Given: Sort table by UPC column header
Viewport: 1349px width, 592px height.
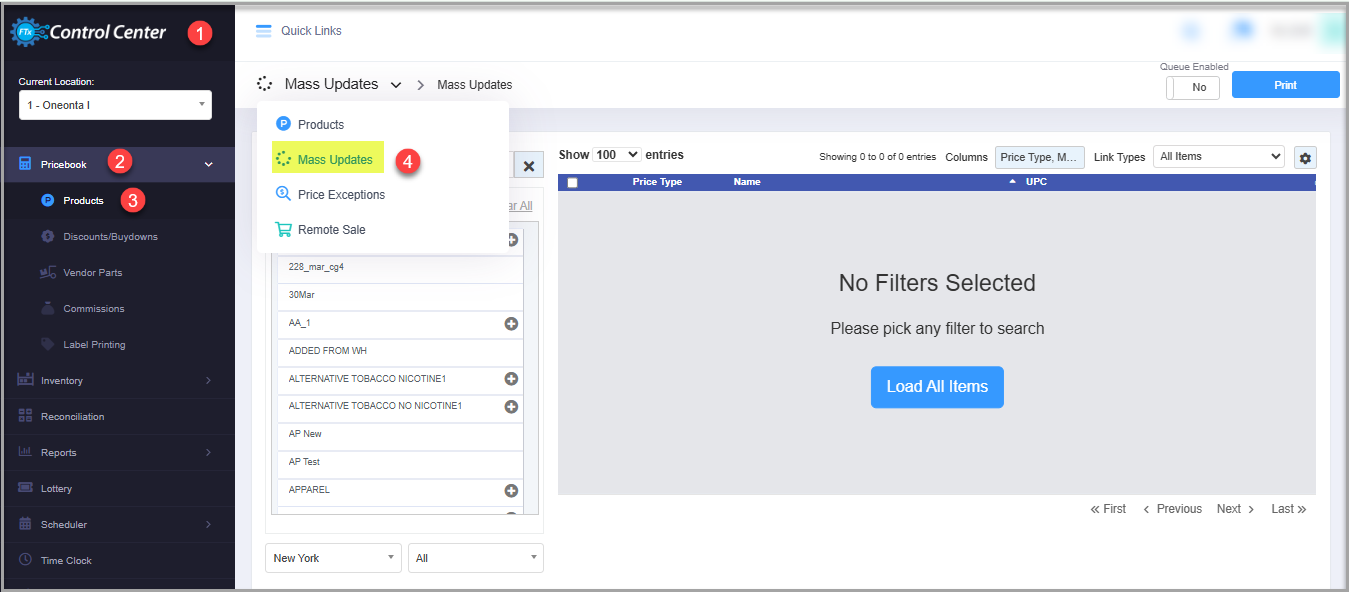Looking at the screenshot, I should (1036, 182).
